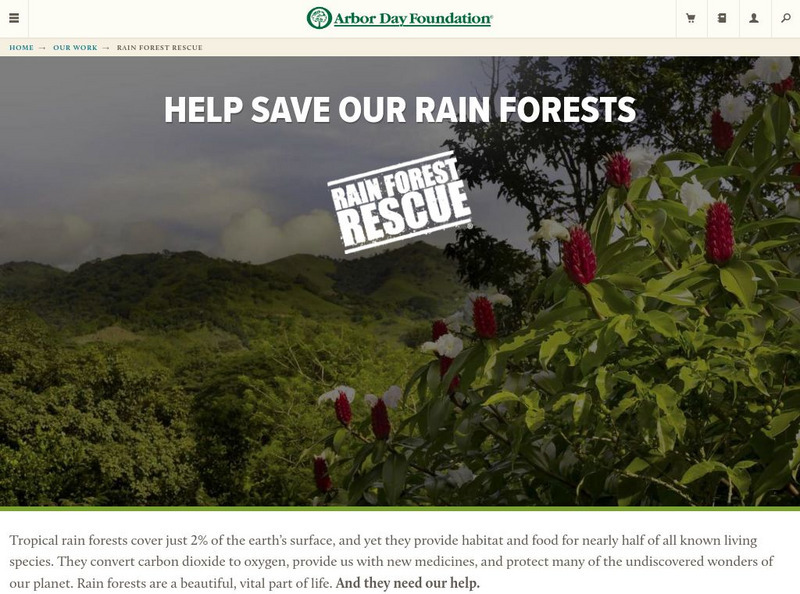Open site search with the magnifier

[x=786, y=18]
